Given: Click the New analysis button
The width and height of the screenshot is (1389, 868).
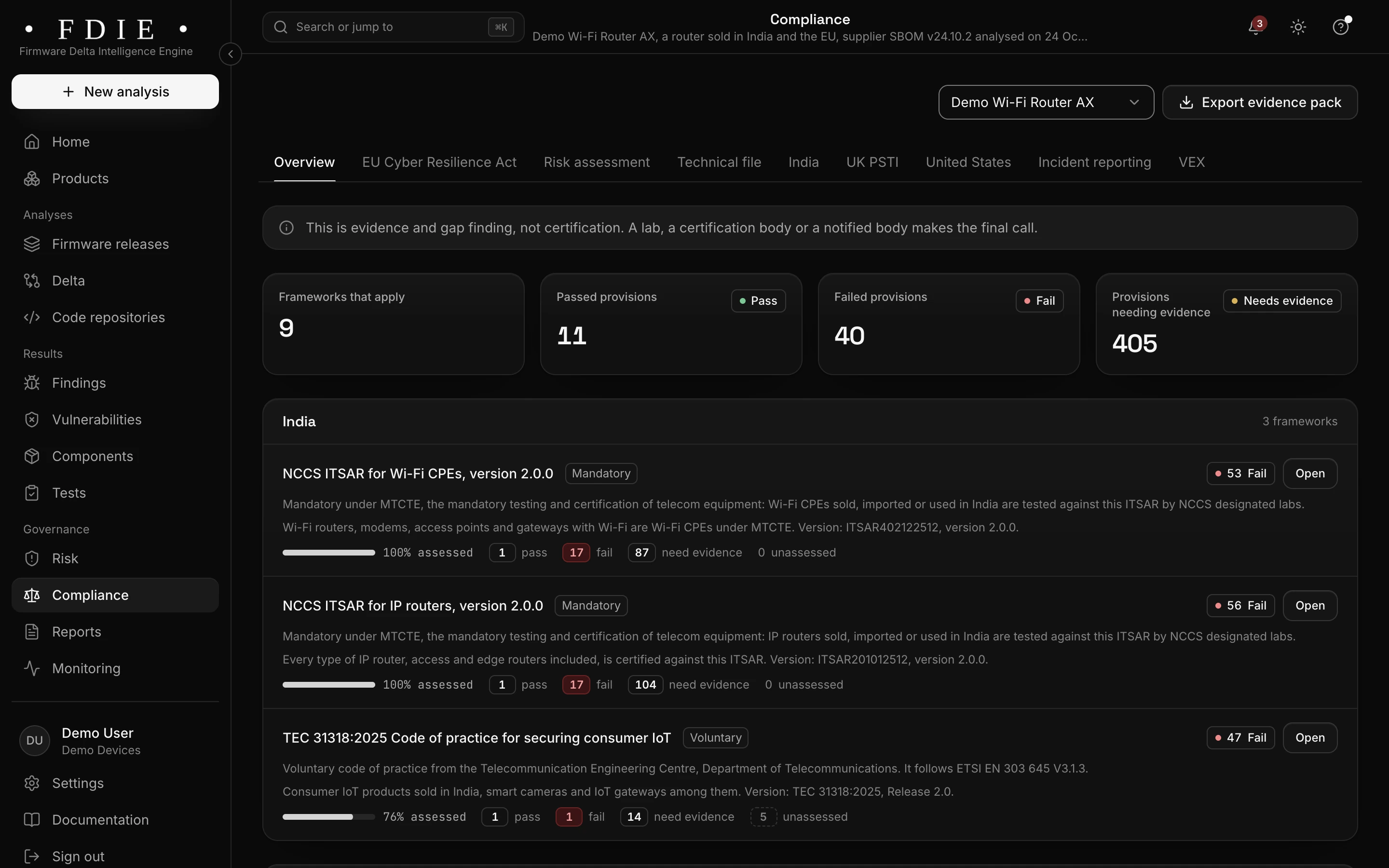Looking at the screenshot, I should coord(115,91).
